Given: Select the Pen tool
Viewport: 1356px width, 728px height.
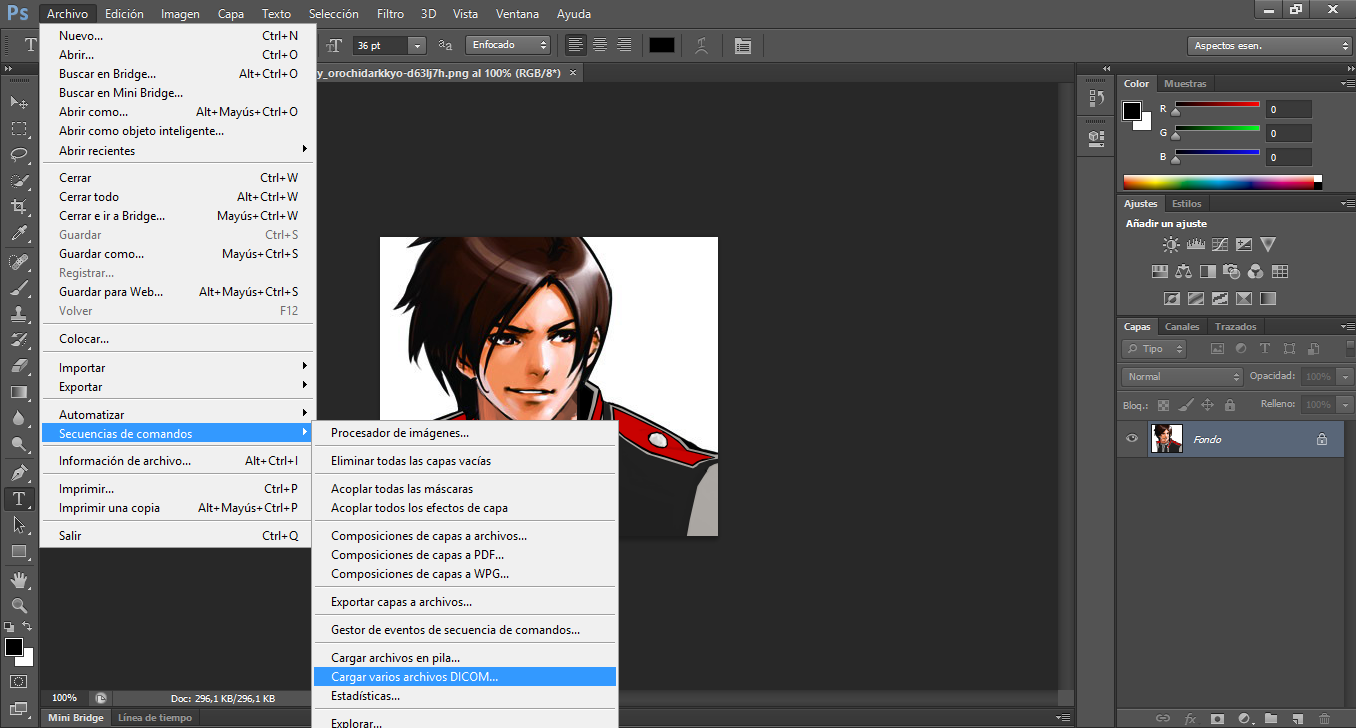Looking at the screenshot, I should pyautogui.click(x=19, y=472).
